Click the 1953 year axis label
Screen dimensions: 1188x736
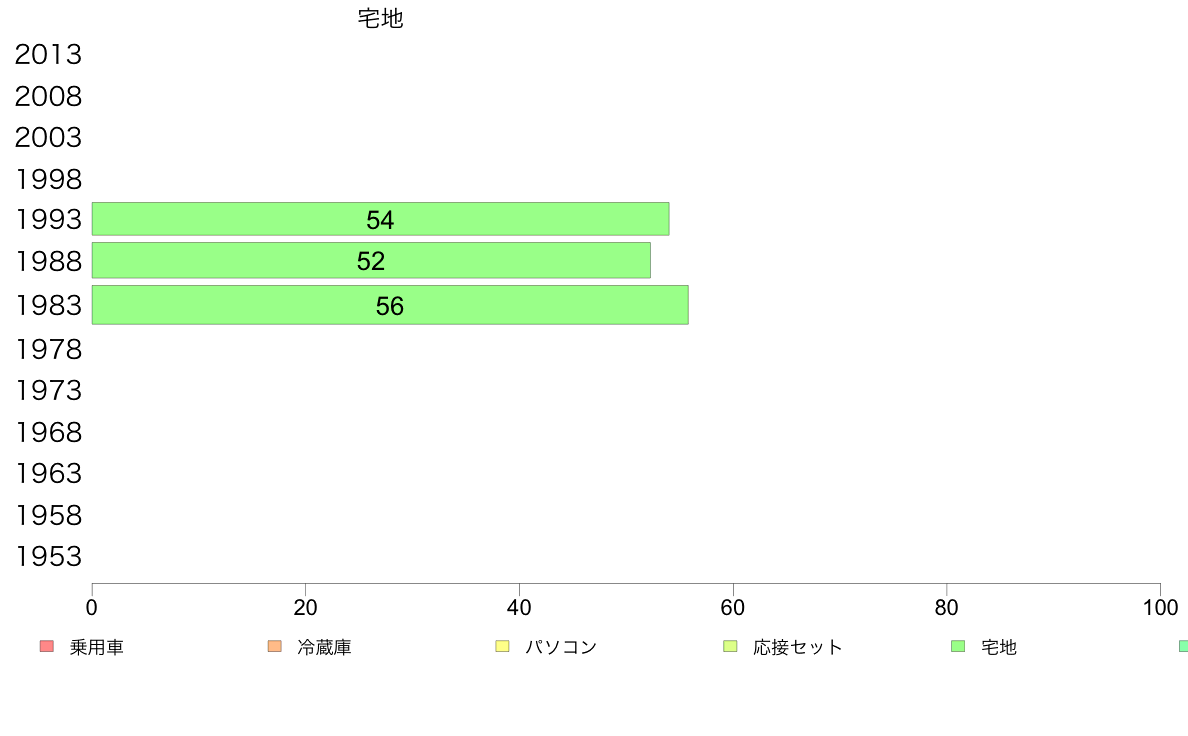tap(48, 556)
